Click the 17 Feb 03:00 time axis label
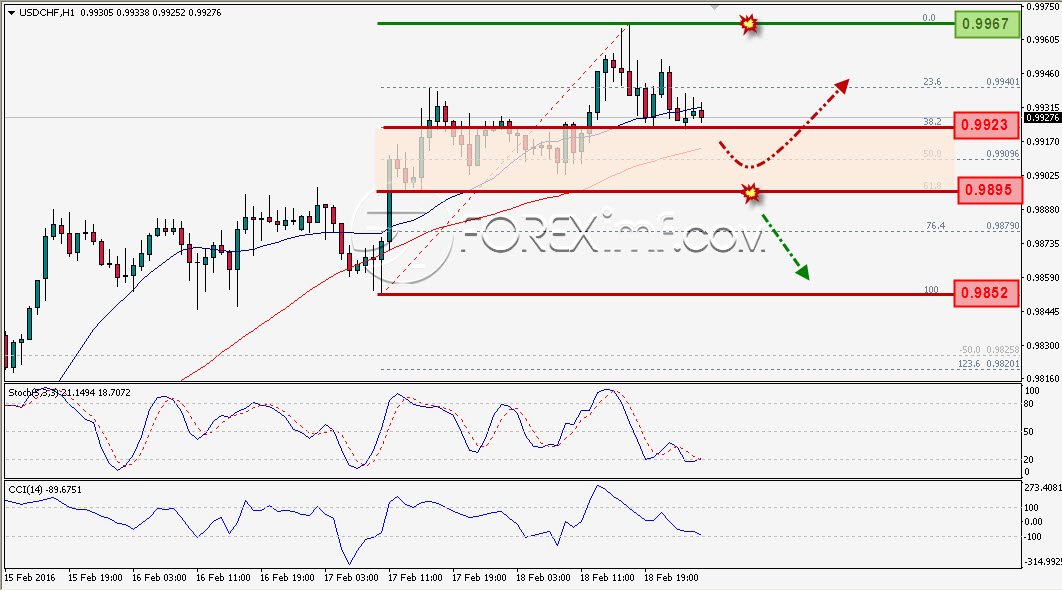The height and width of the screenshot is (591, 1062). pyautogui.click(x=351, y=578)
